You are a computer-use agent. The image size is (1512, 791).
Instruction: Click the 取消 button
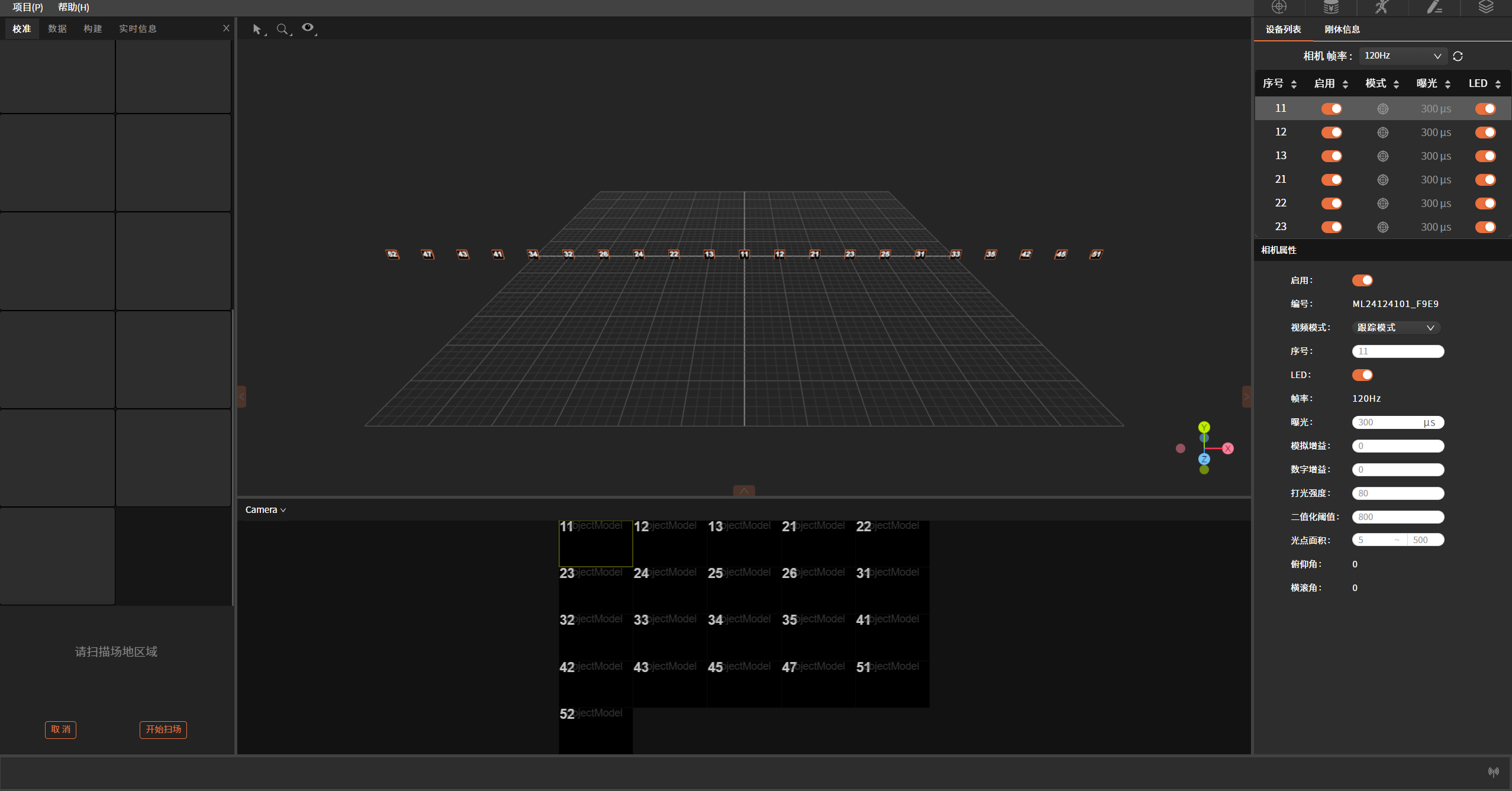(x=60, y=729)
